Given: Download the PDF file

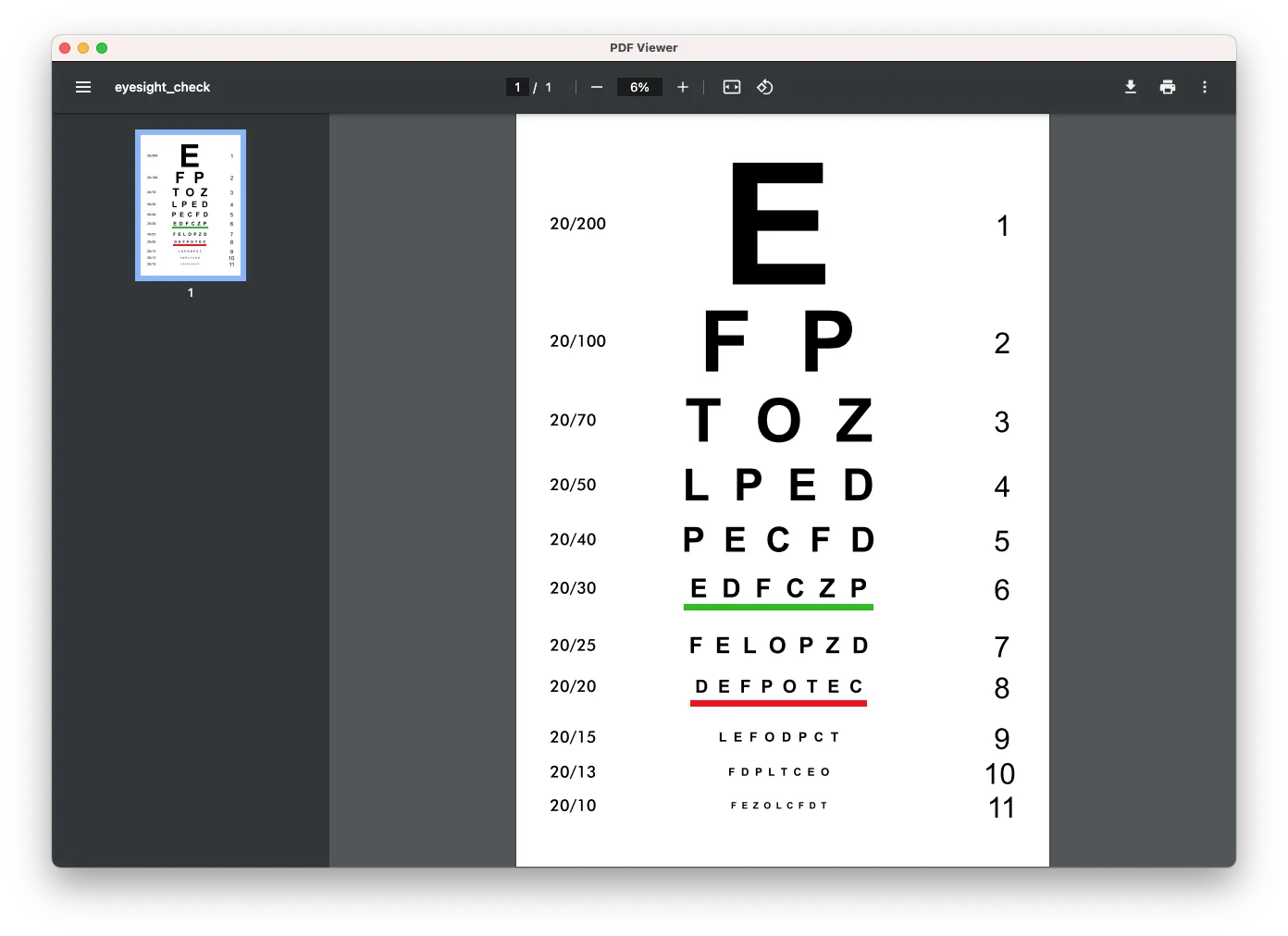Looking at the screenshot, I should point(1131,87).
